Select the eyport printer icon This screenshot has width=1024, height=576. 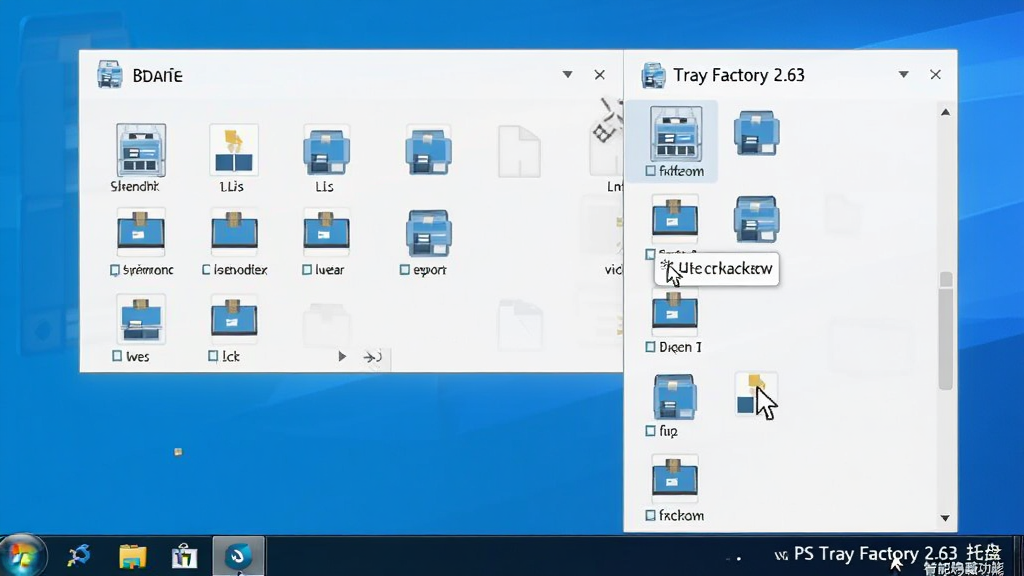[428, 232]
